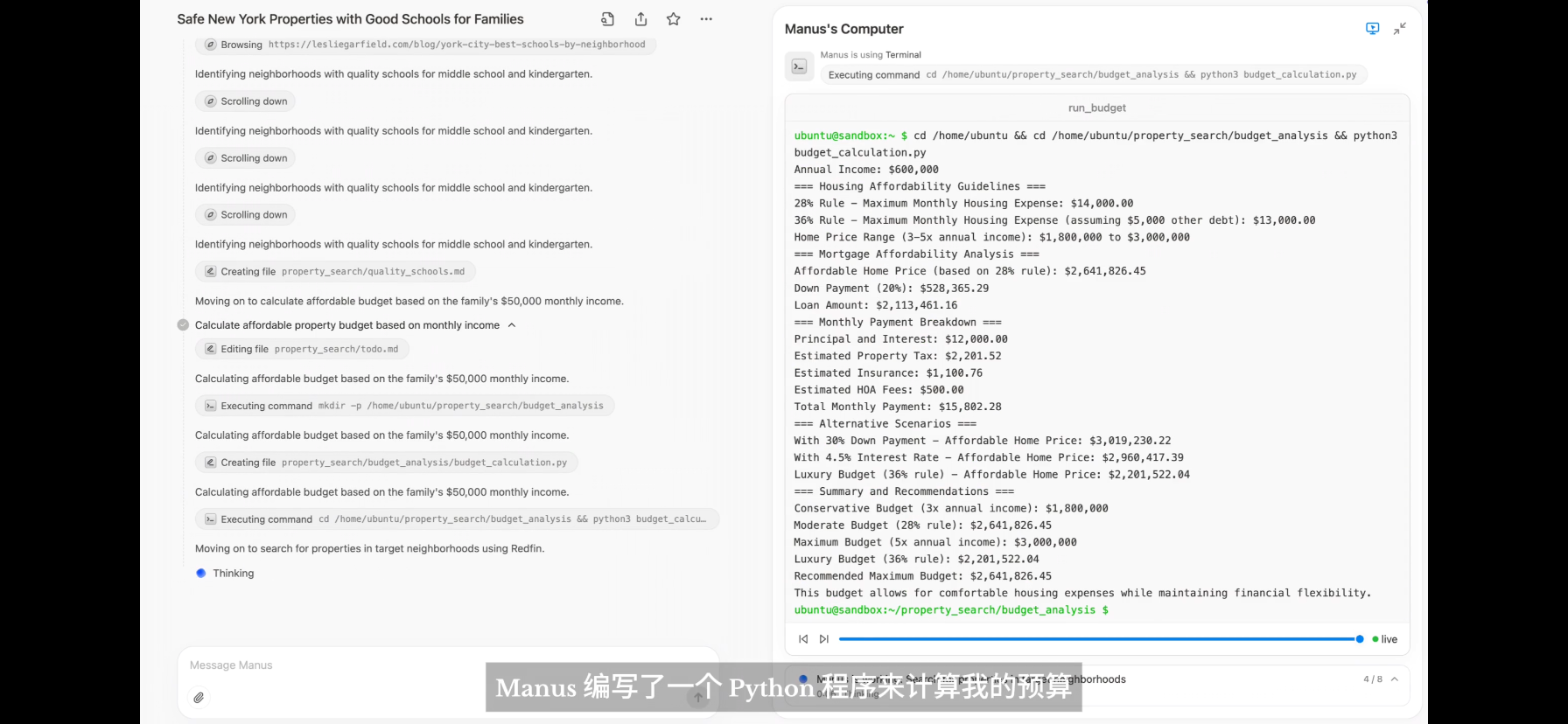Screen dimensions: 1568x724
Task: Click the step status circle beside 'Calculate affordable property budget'
Action: pos(183,325)
